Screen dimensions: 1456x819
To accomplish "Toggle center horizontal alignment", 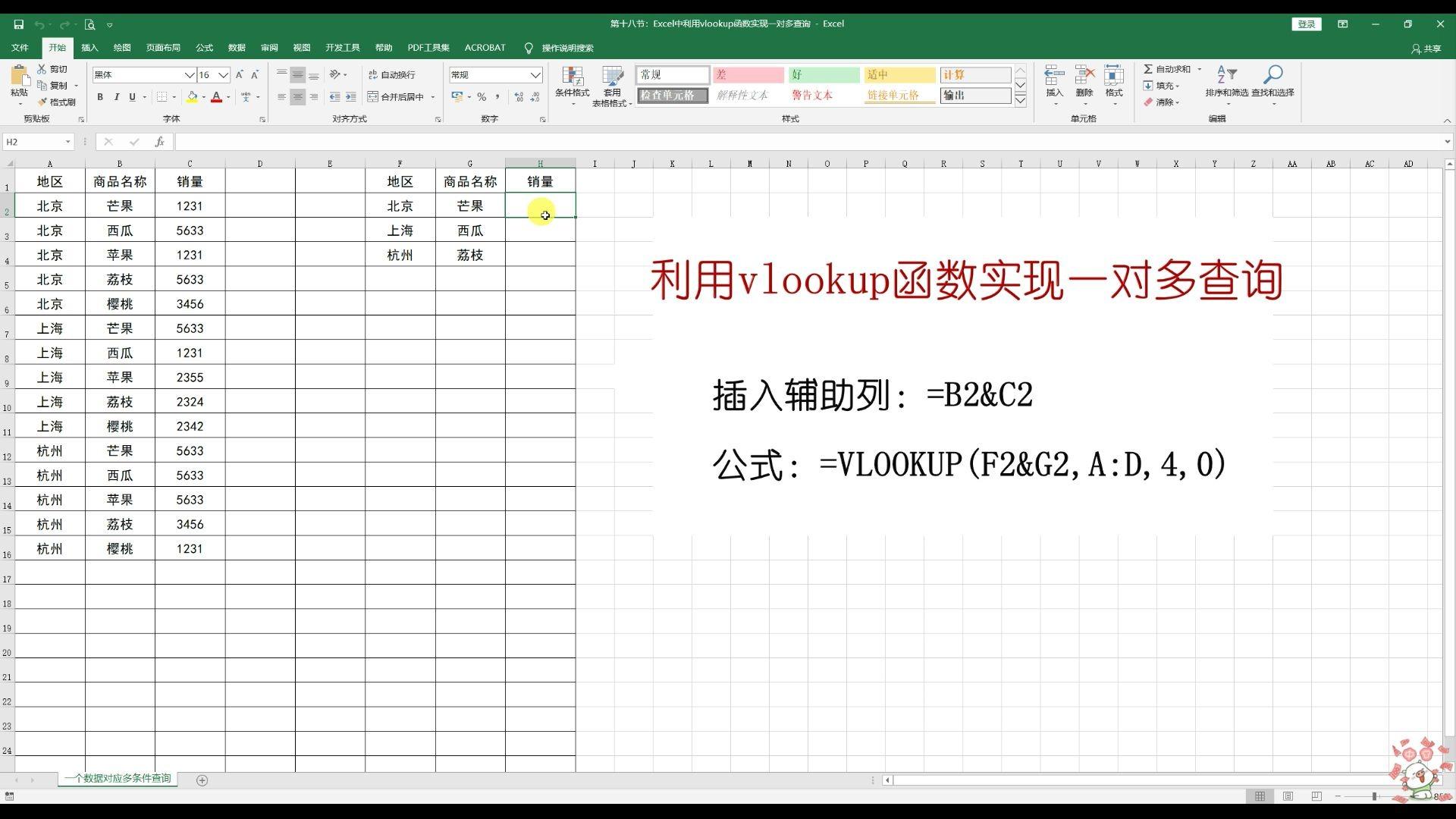I will click(297, 97).
